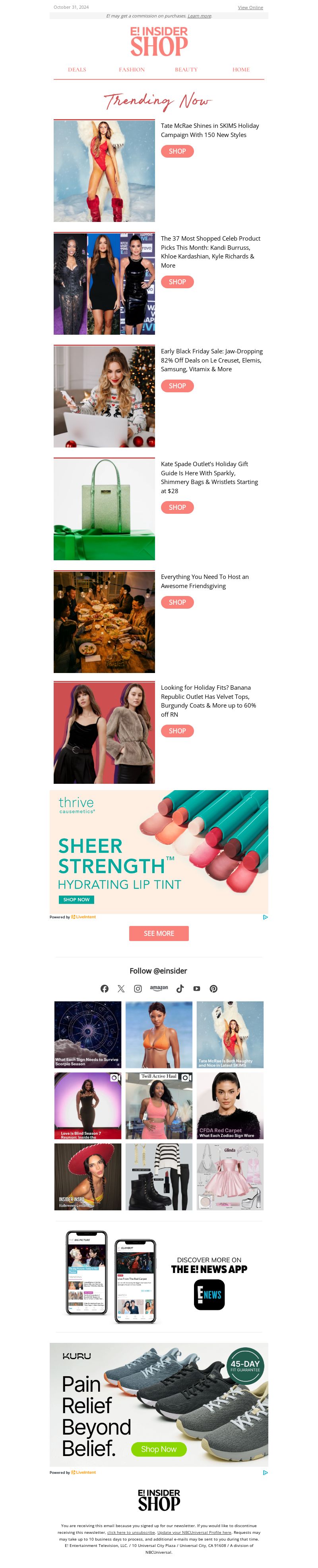Click SHOP under Tate McRae SKIMS article

[177, 151]
